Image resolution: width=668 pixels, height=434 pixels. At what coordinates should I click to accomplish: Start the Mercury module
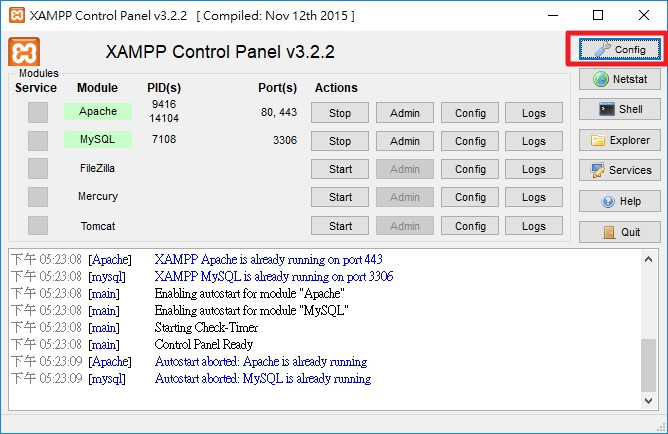point(340,197)
